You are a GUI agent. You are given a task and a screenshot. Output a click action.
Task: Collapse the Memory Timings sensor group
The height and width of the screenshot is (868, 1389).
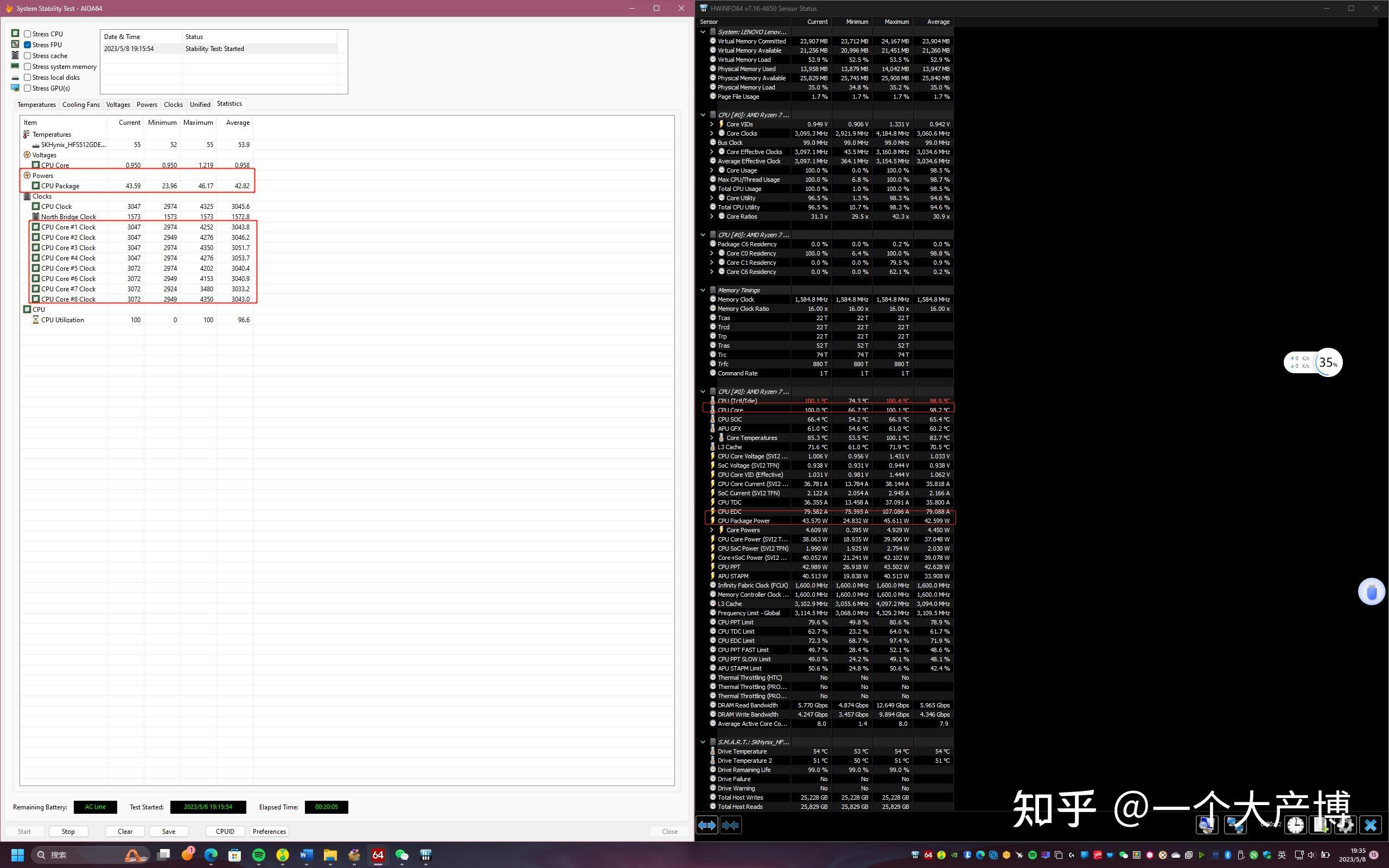coord(703,290)
